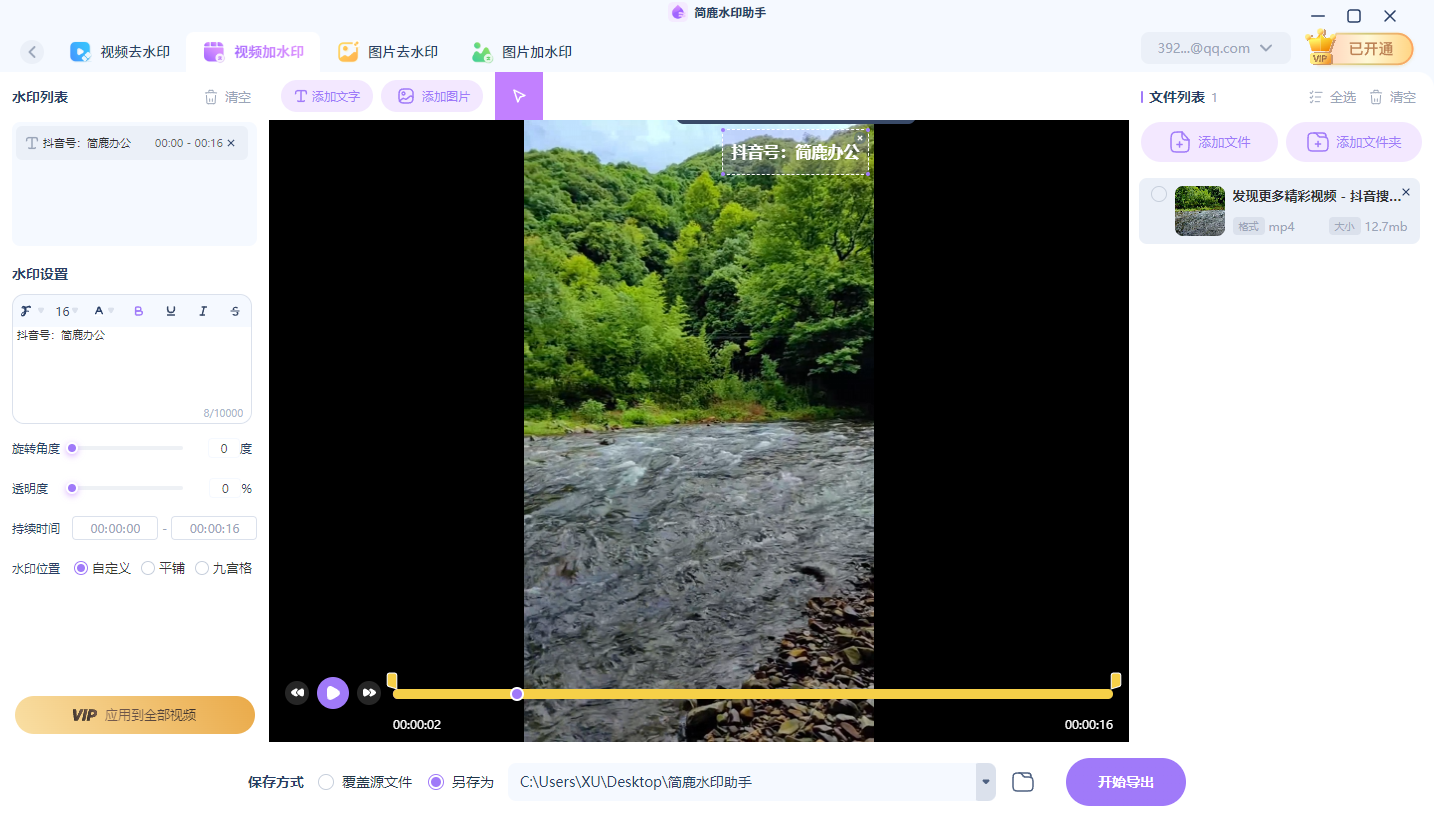The height and width of the screenshot is (822, 1434).
Task: Click the 添加文件 button
Action: [1210, 142]
